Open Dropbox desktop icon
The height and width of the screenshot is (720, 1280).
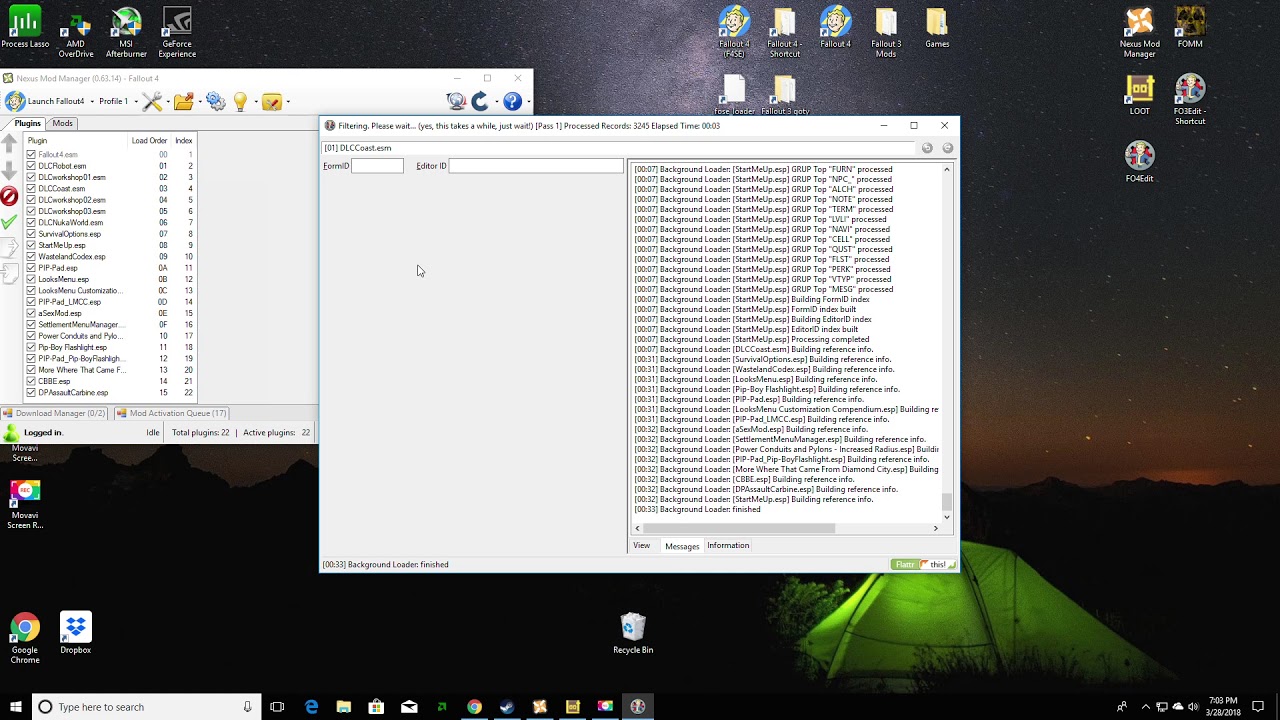click(76, 634)
